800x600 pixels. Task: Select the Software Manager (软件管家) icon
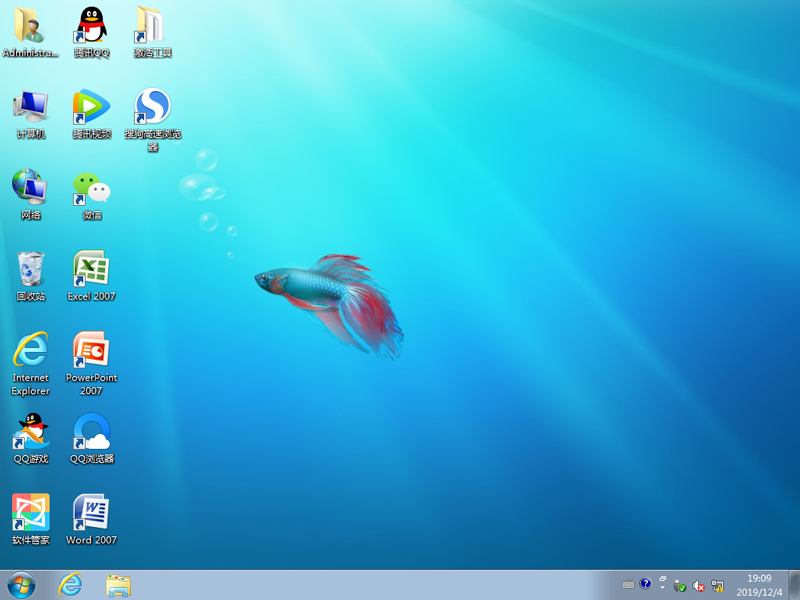point(30,513)
